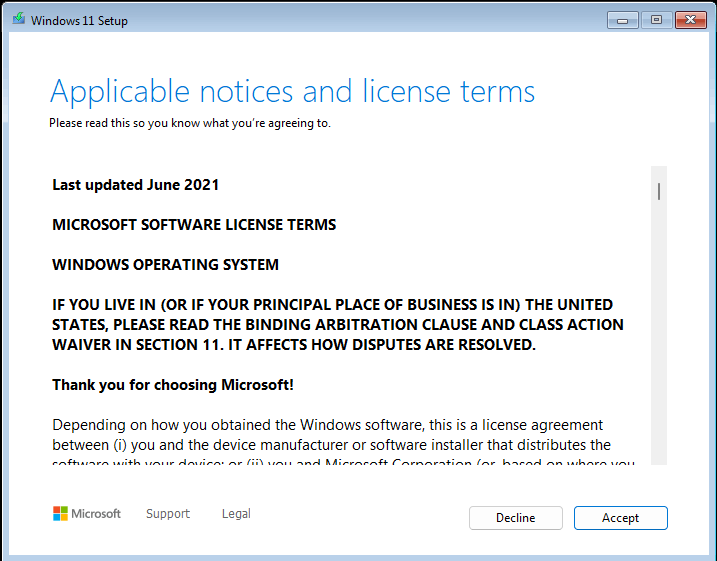This screenshot has width=717, height=561.
Task: Click the 'Windows 11 Setup' title text
Action: tap(79, 21)
